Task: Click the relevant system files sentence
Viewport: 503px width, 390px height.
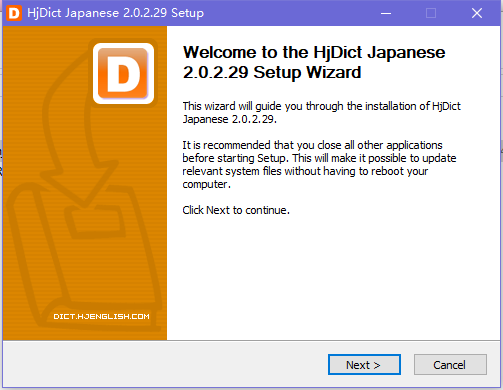Action: [305, 171]
